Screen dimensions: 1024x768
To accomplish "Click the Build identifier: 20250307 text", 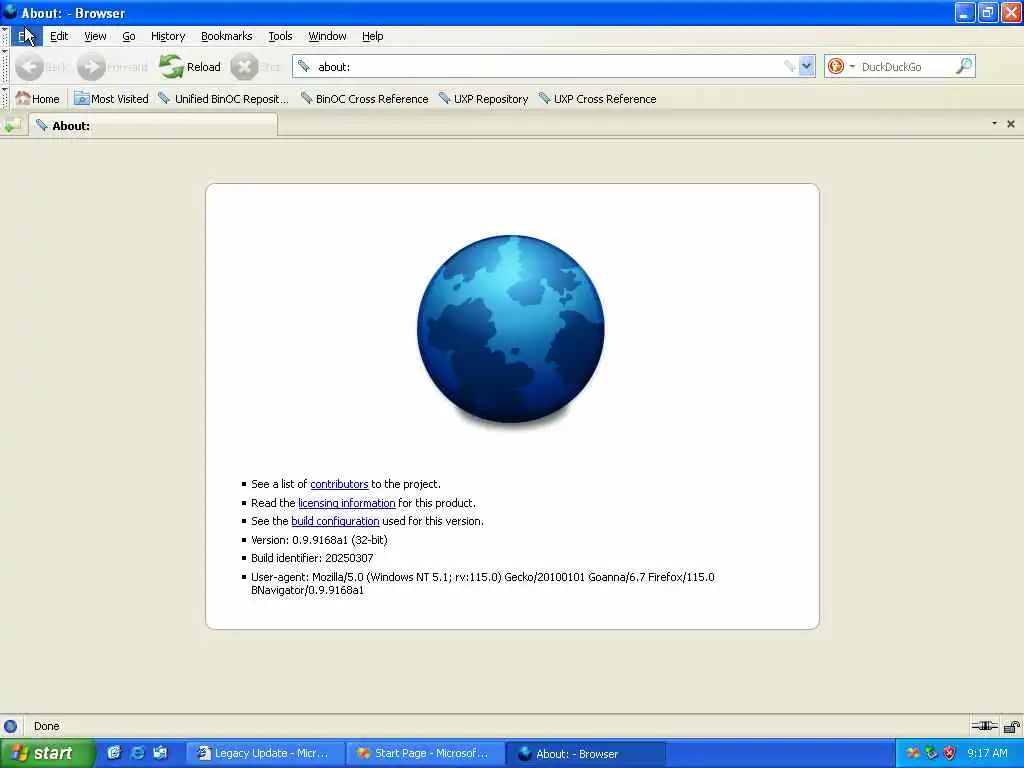I will (x=312, y=558).
